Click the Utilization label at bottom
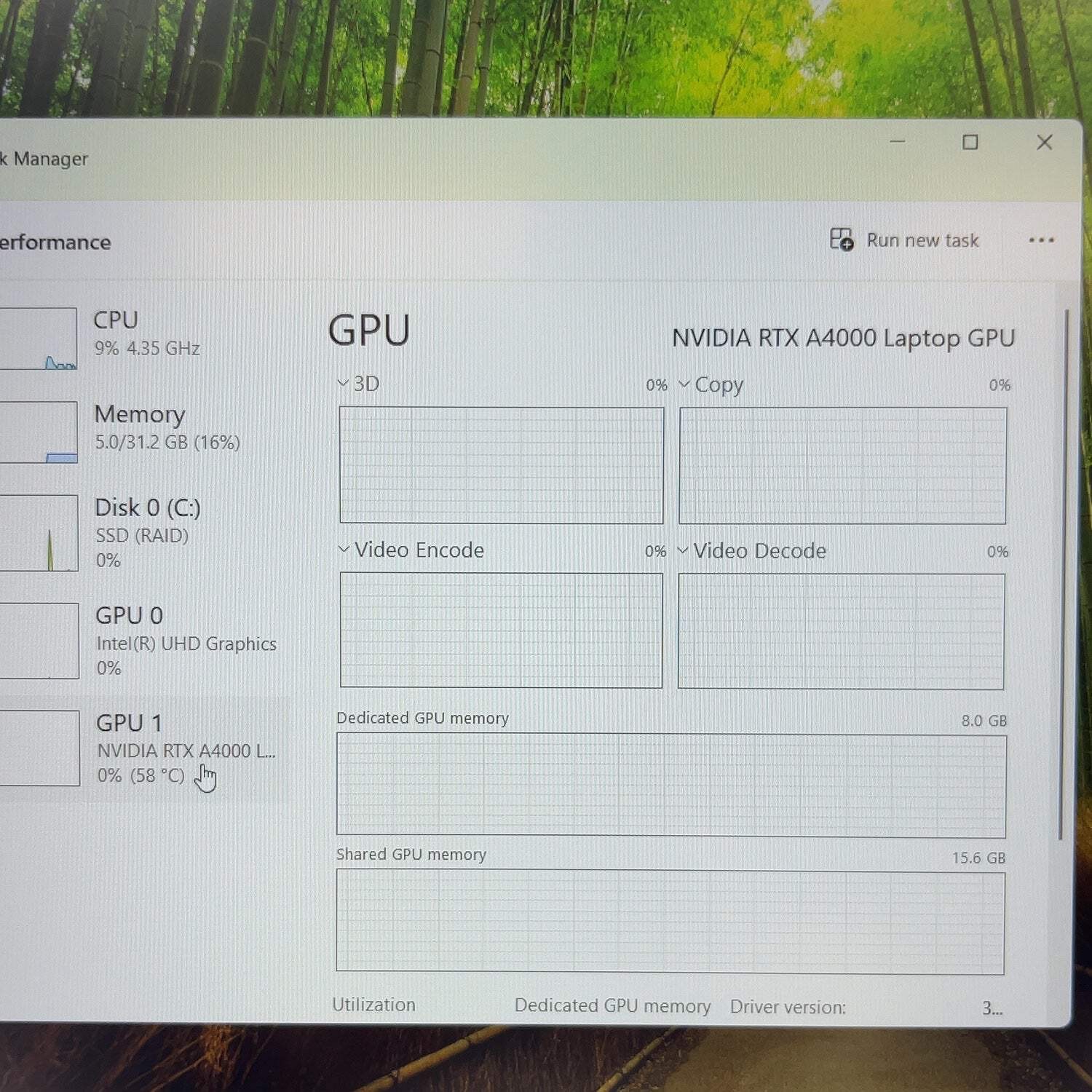Viewport: 1092px width, 1092px height. coord(373,1005)
